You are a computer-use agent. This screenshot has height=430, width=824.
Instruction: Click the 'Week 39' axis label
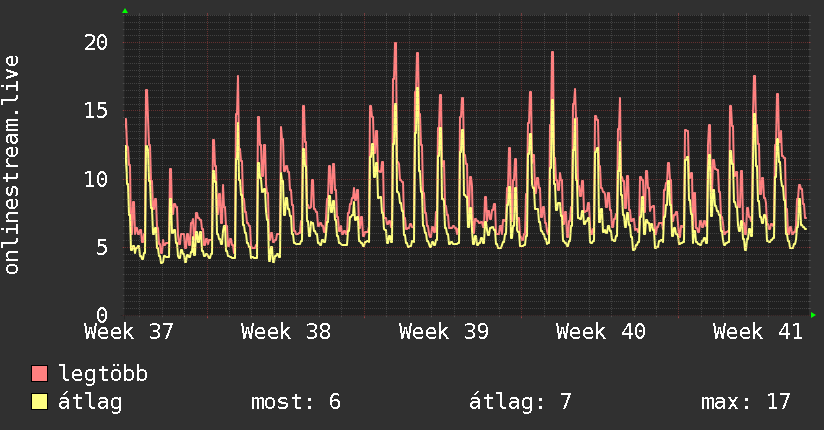tap(444, 332)
